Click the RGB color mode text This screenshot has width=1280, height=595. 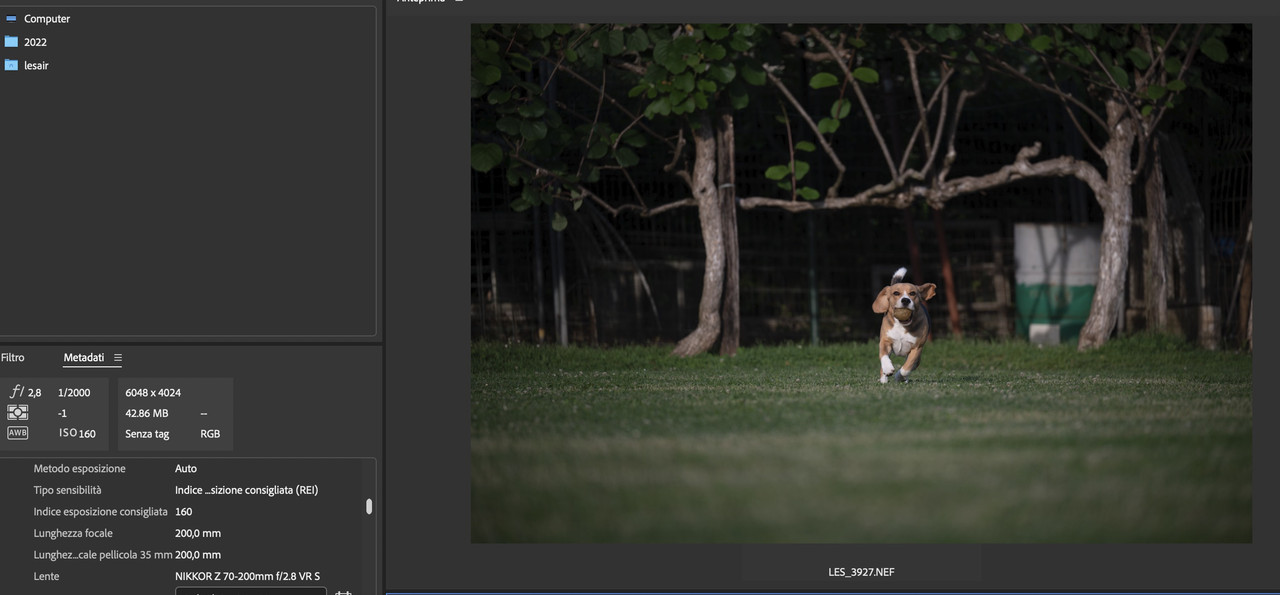coord(210,434)
